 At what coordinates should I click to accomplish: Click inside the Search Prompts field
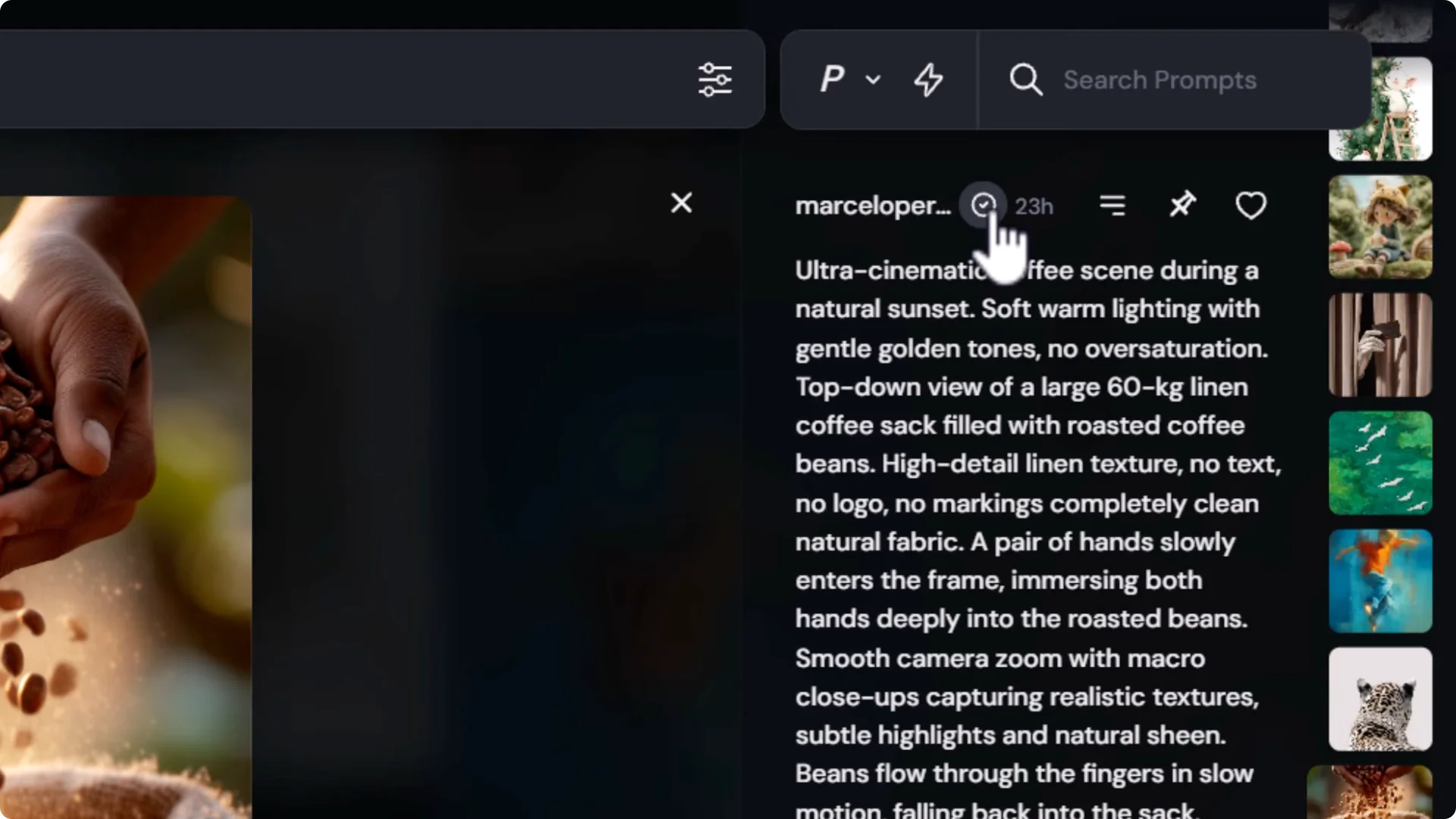tap(1160, 79)
